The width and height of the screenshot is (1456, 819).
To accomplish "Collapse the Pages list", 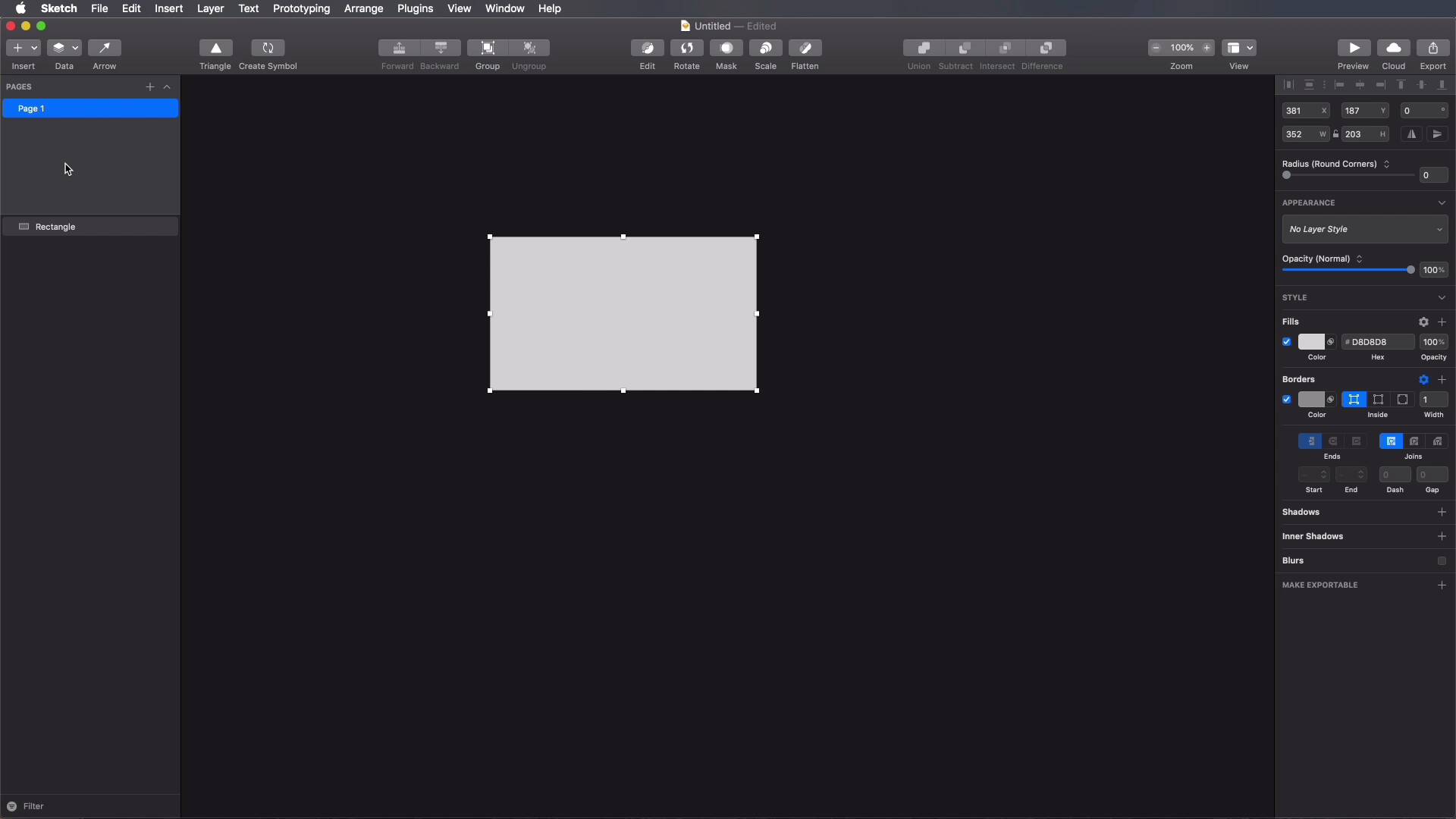I will coord(168,87).
